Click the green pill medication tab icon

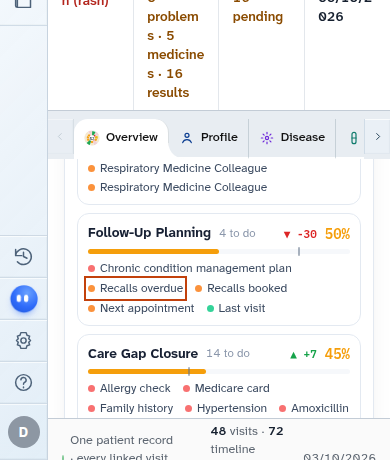pos(354,138)
